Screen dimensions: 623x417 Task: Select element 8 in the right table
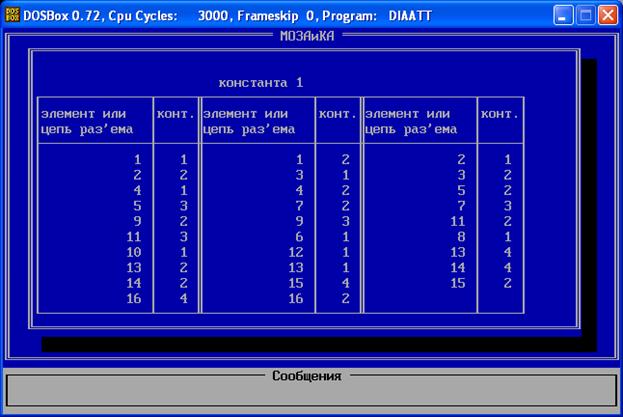tap(461, 237)
